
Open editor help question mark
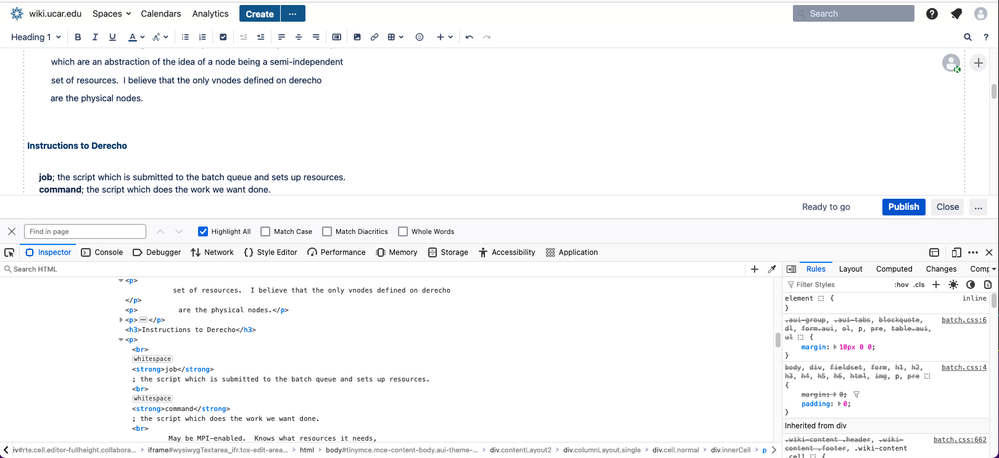point(986,37)
